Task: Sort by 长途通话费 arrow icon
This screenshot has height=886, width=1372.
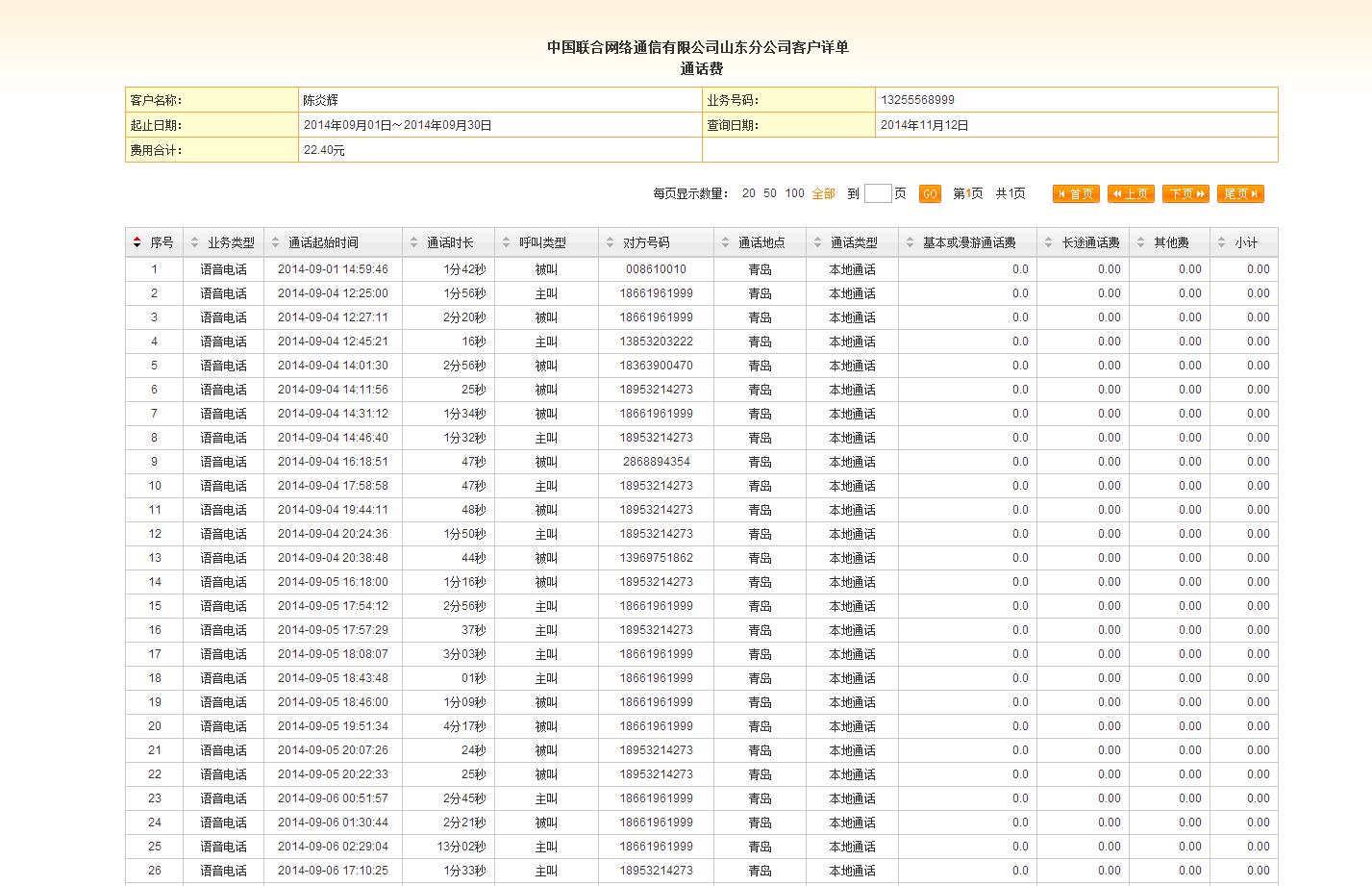Action: (1049, 243)
